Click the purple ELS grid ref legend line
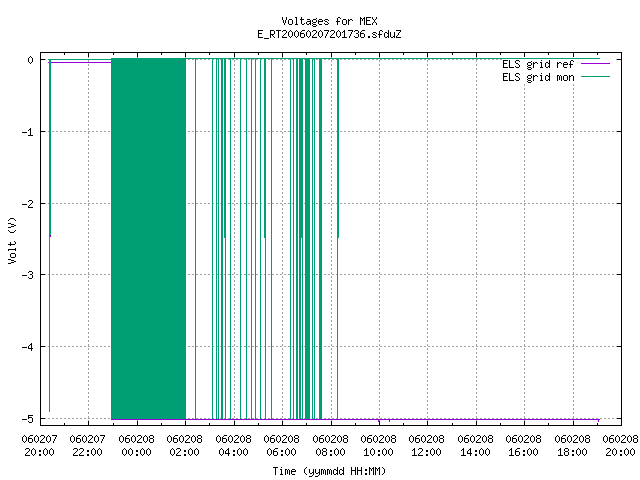Image resolution: width=640 pixels, height=480 pixels. pyautogui.click(x=595, y=64)
